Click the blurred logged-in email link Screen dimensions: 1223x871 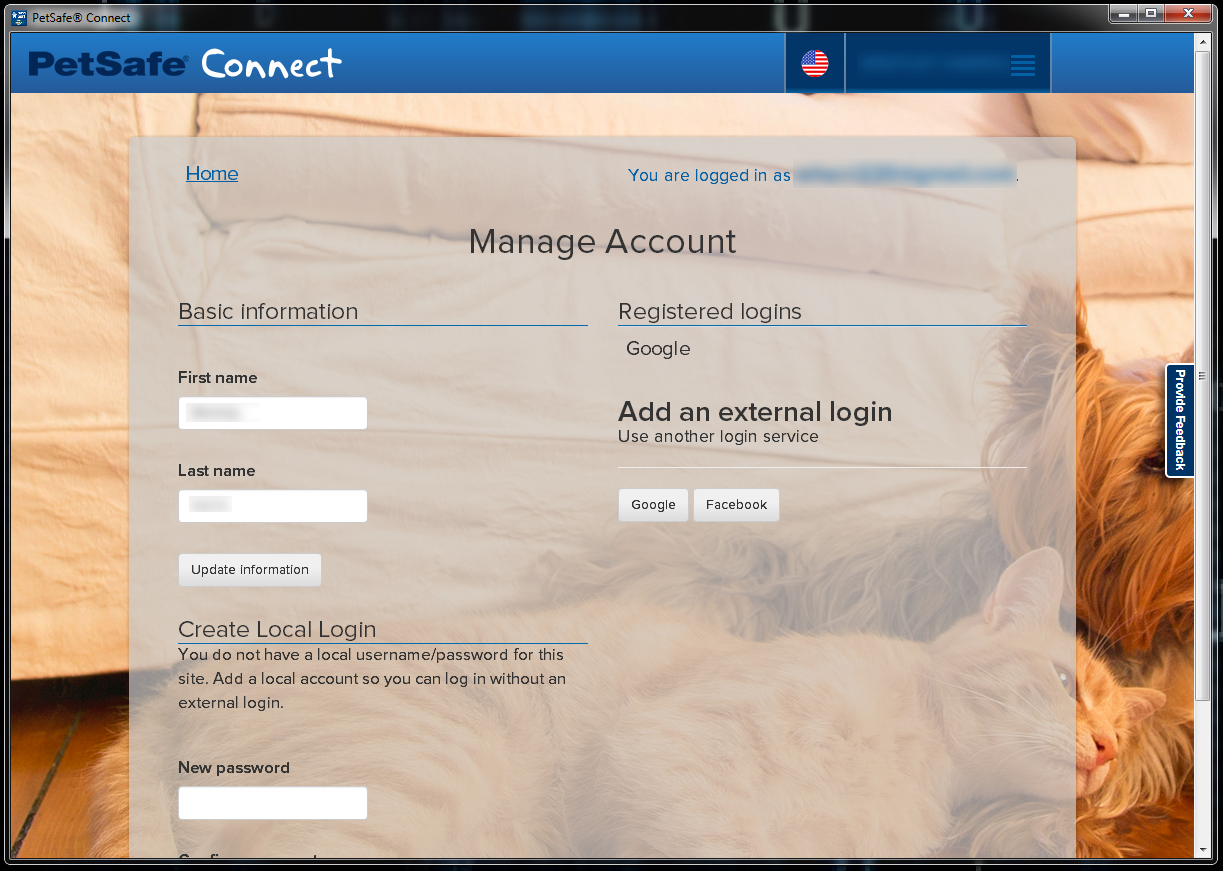[904, 175]
